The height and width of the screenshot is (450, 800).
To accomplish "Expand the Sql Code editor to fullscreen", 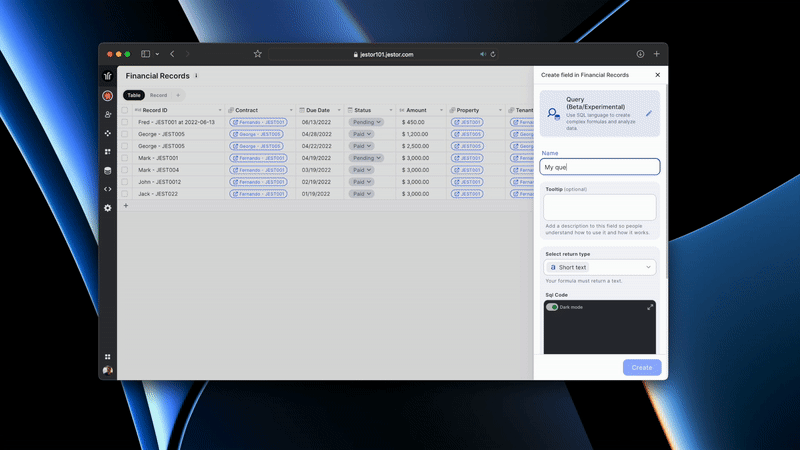I will (x=650, y=307).
